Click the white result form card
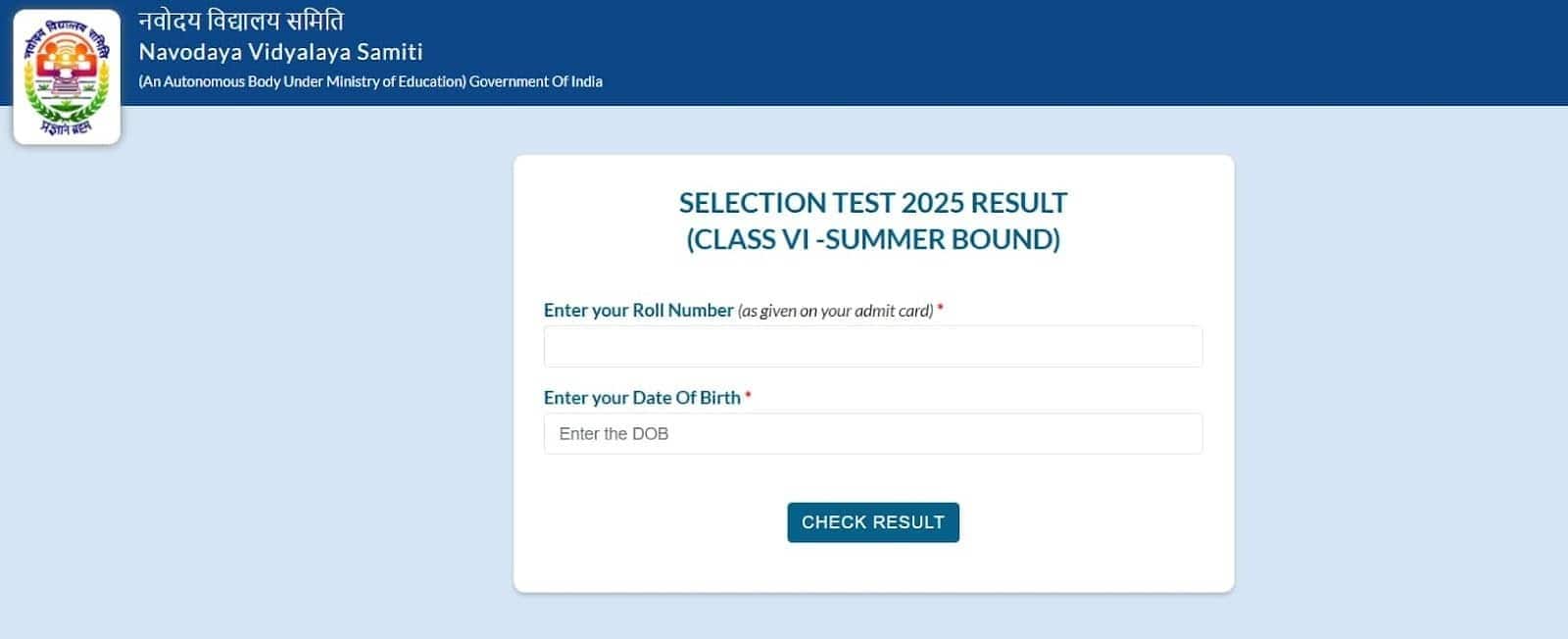The image size is (1568, 639). coord(872,568)
